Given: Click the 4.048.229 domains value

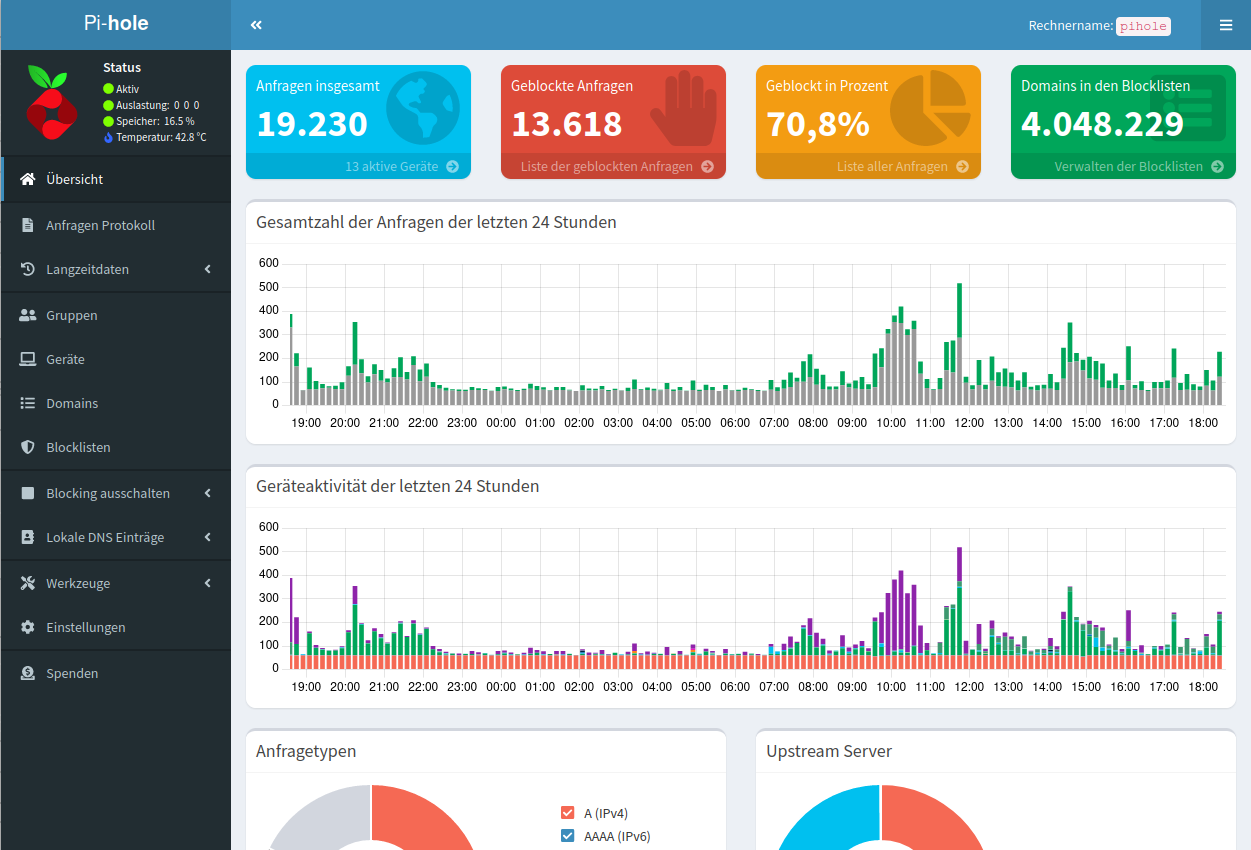Looking at the screenshot, I should coord(1102,124).
